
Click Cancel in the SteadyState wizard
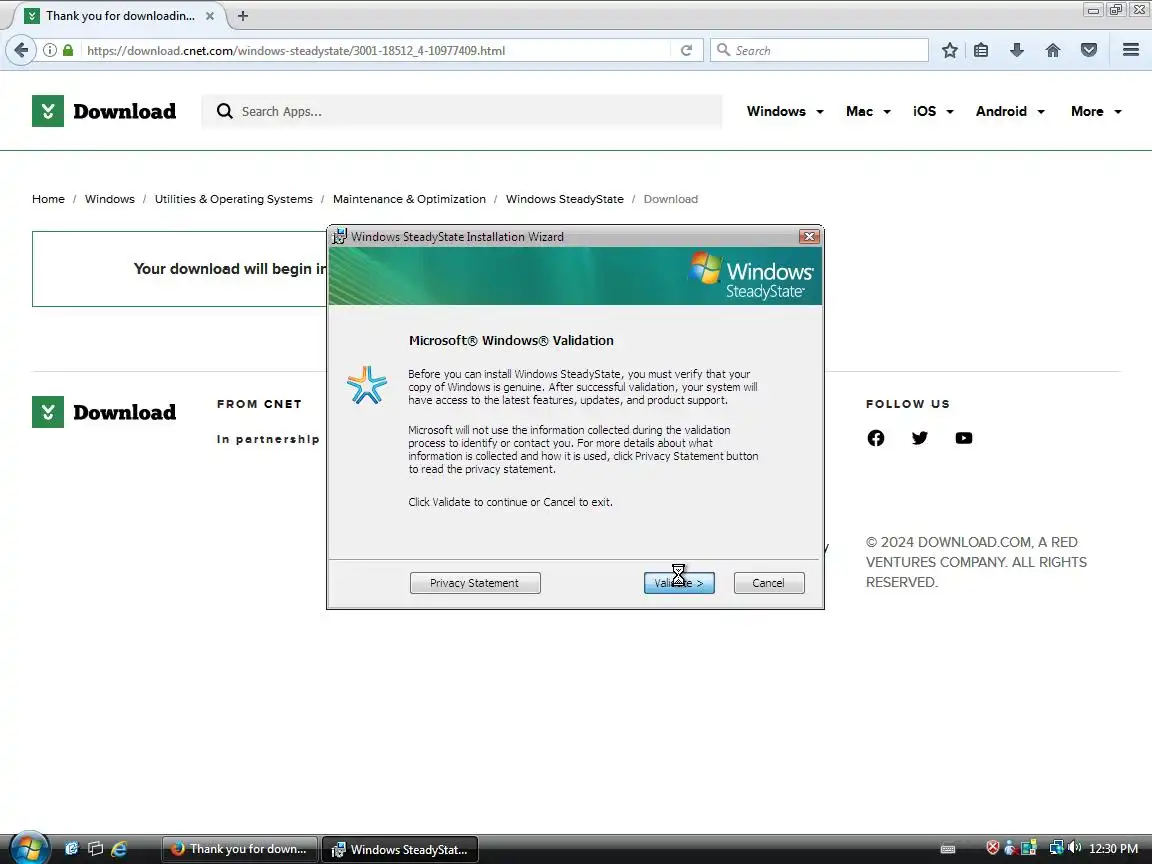(768, 583)
